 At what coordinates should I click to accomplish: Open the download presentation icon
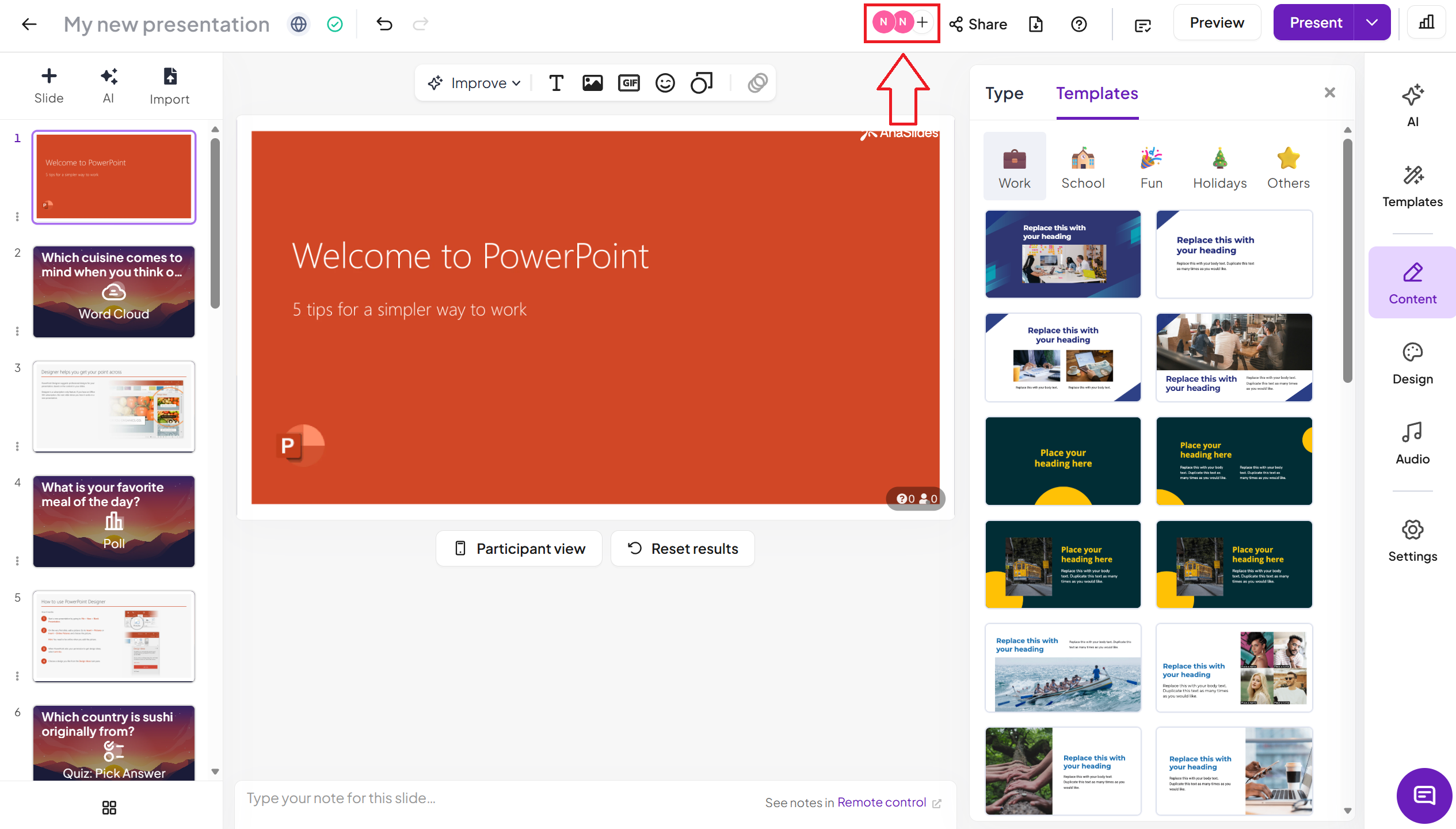click(1036, 24)
